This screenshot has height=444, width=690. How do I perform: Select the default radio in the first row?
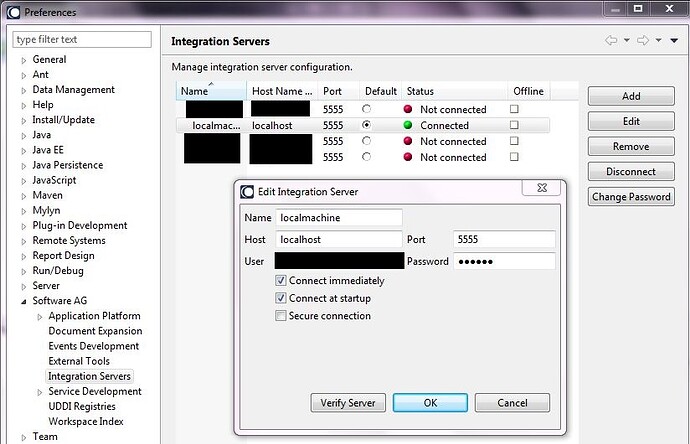[x=366, y=109]
